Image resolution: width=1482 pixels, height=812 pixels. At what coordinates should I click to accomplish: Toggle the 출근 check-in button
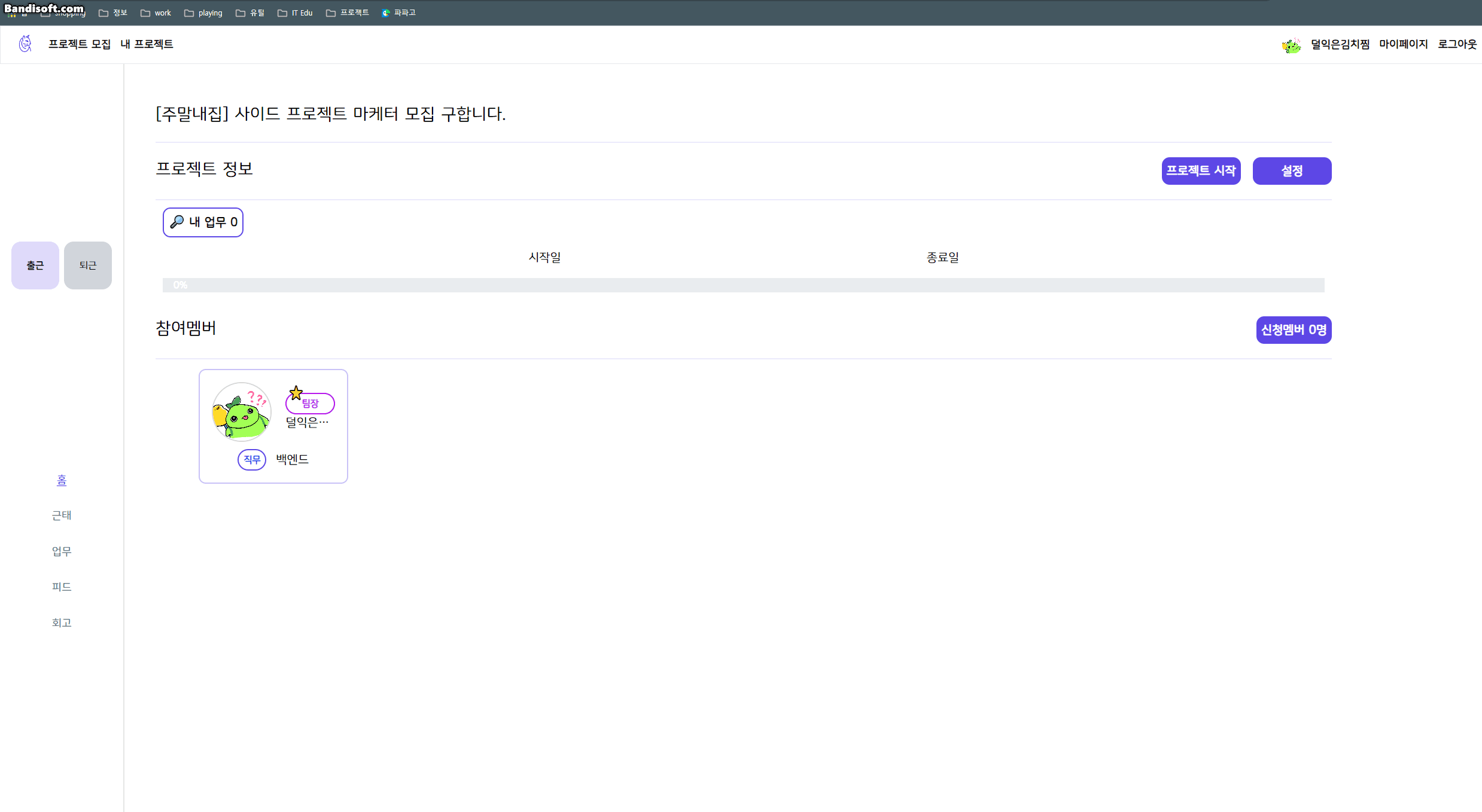click(35, 265)
